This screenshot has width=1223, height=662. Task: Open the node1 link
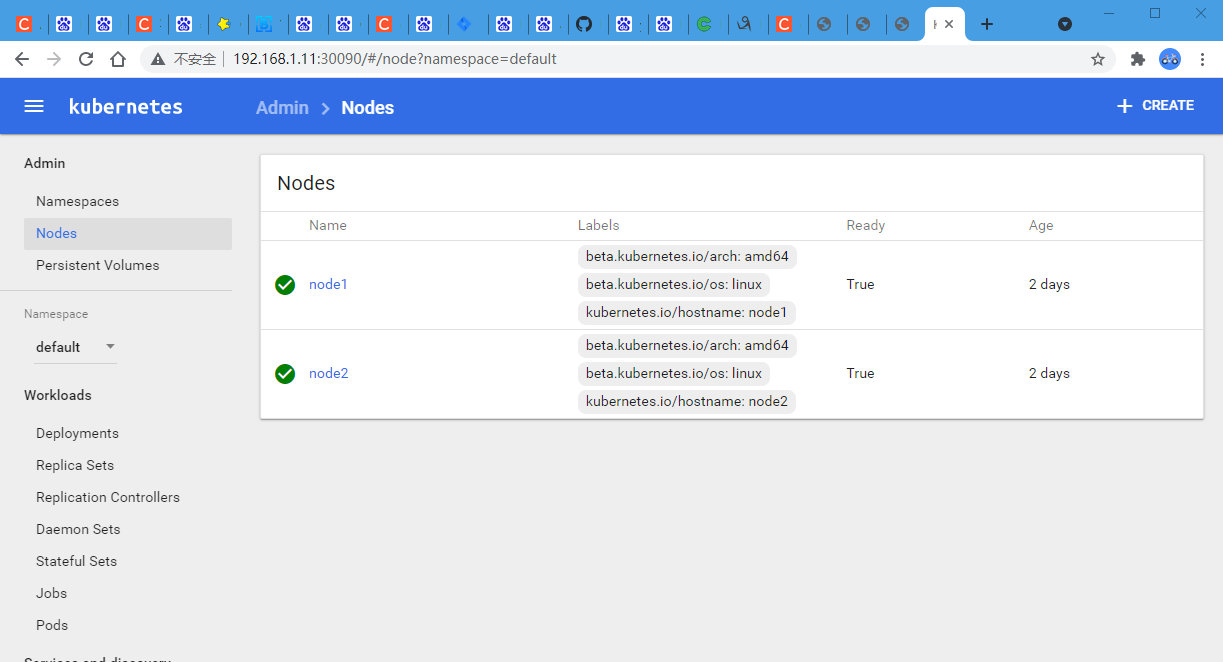[x=328, y=284]
